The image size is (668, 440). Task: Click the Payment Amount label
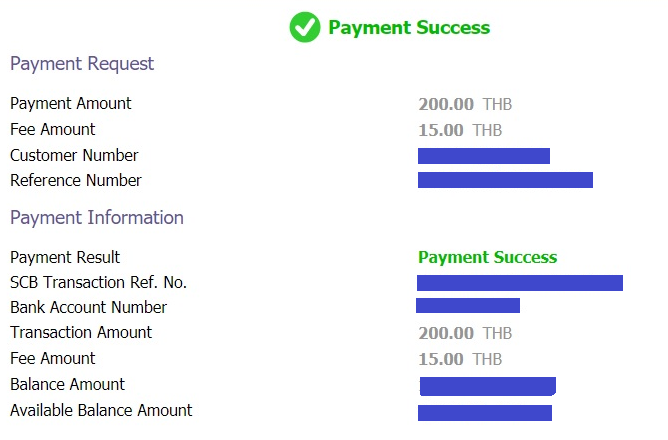[71, 104]
